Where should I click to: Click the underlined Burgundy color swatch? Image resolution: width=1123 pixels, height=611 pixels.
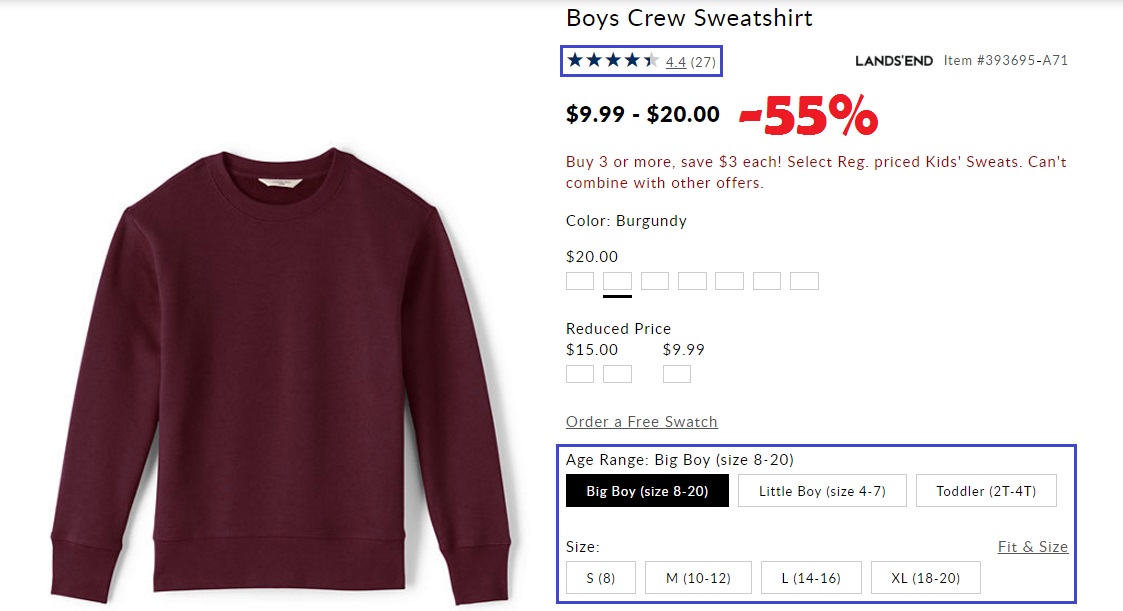(617, 281)
